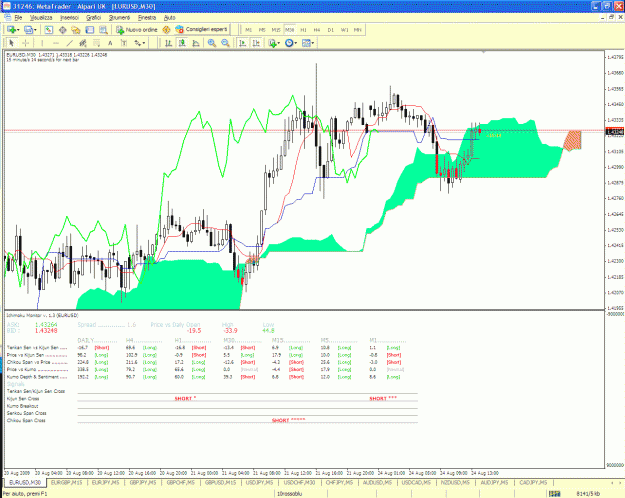Switch chart to candlesticks icon

tap(182, 43)
